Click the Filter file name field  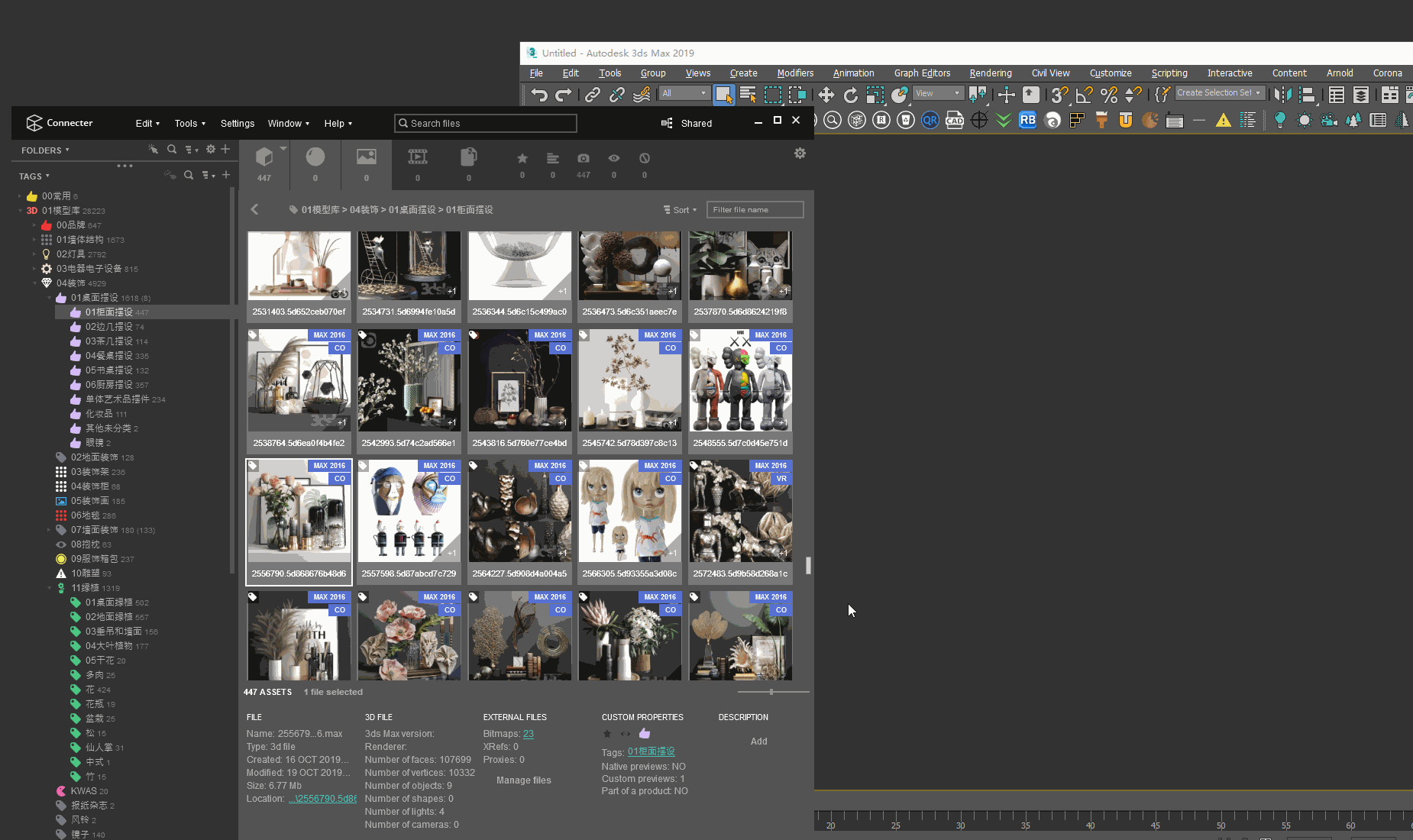[755, 209]
